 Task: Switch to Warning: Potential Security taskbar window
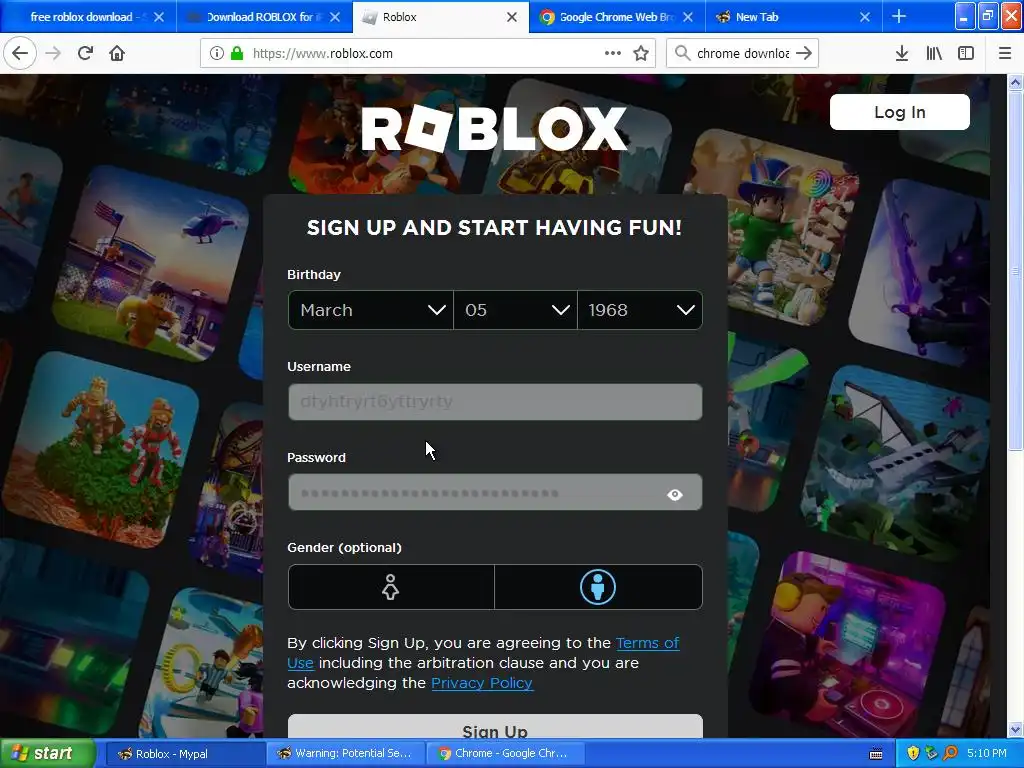345,754
